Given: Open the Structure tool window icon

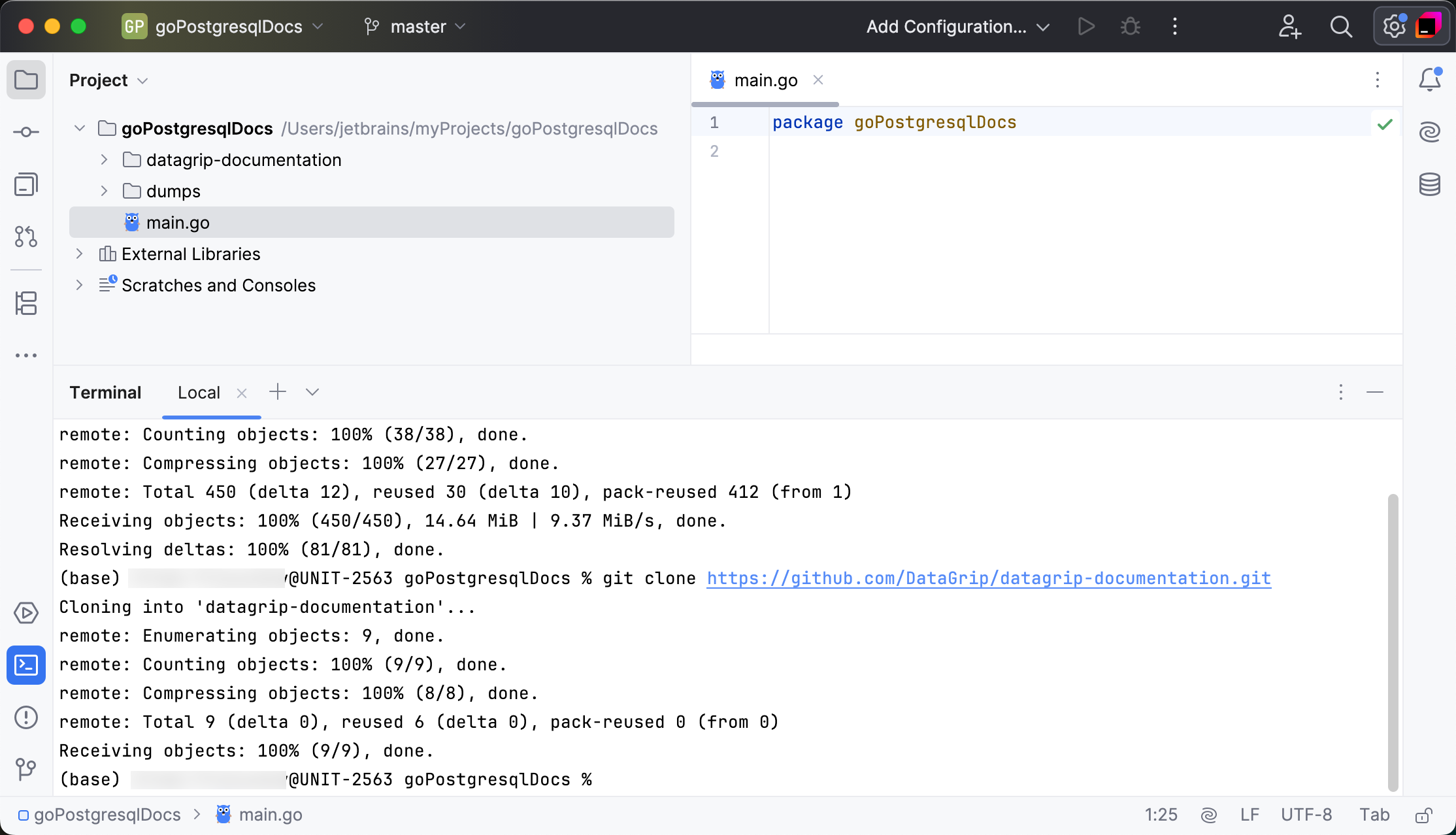Looking at the screenshot, I should point(26,303).
